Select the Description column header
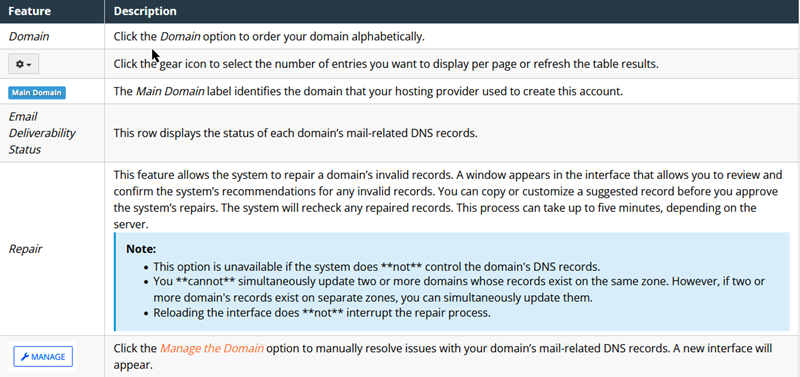 (x=145, y=11)
